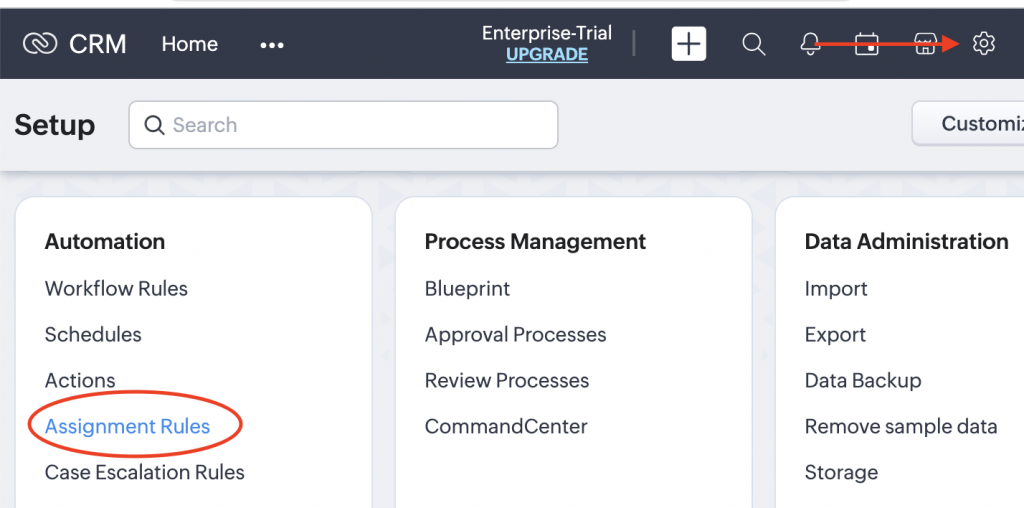The image size is (1024, 508).
Task: Go to the Home tab
Action: pos(190,44)
